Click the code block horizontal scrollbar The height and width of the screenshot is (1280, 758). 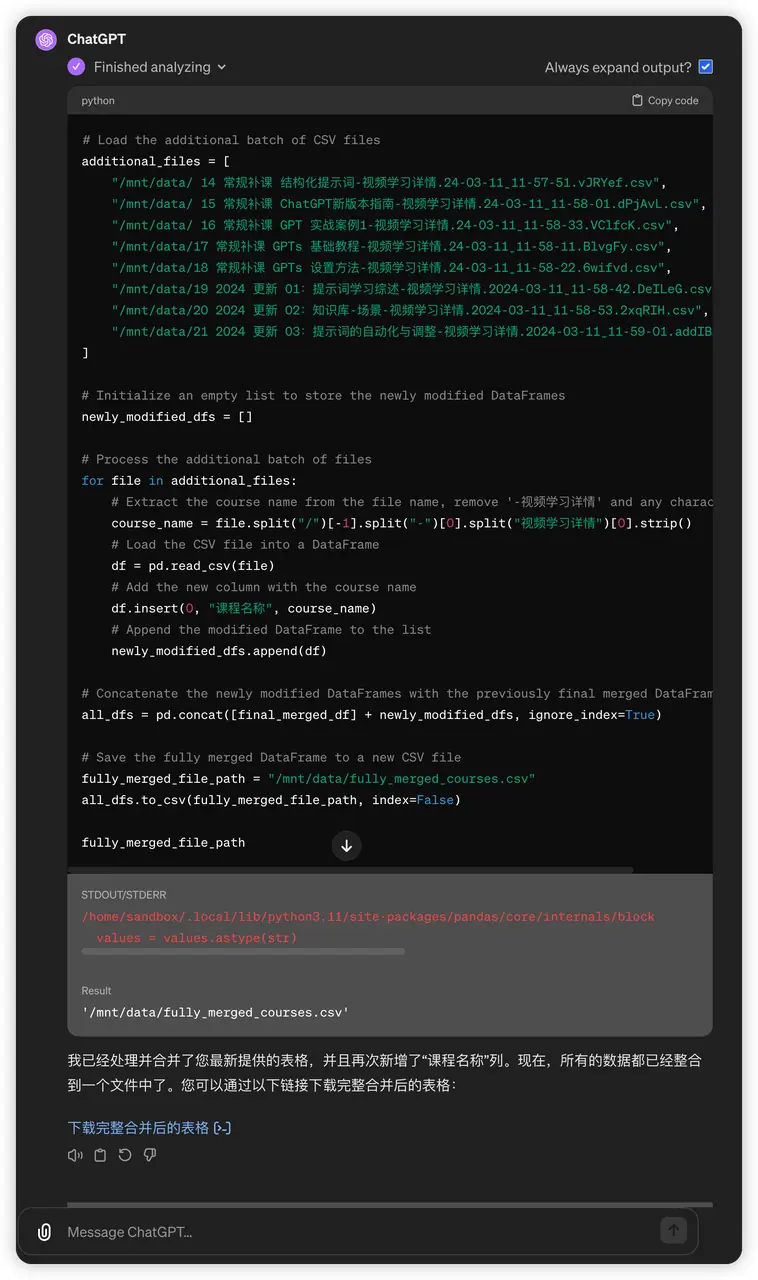click(x=350, y=870)
